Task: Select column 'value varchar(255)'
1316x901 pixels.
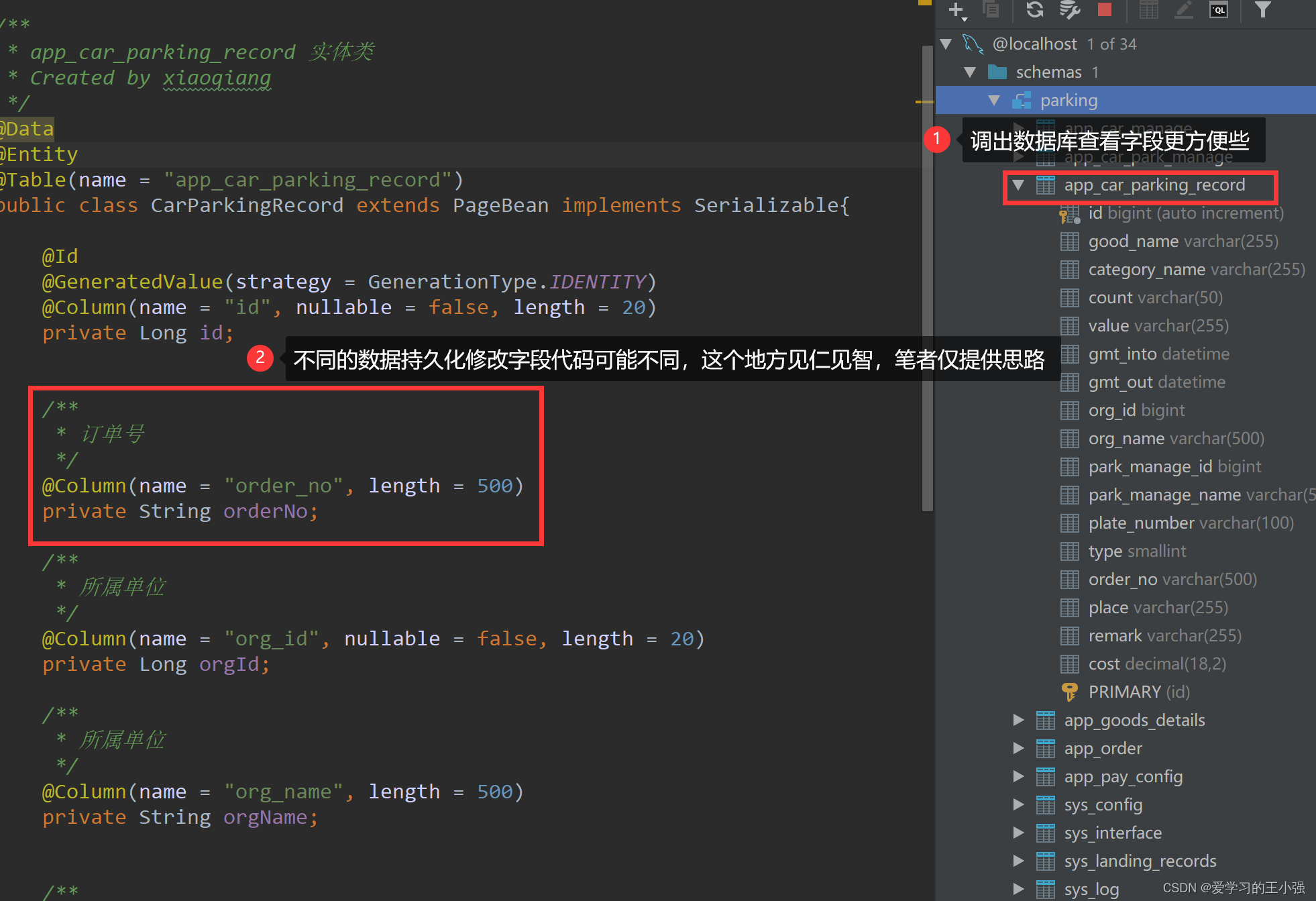Action: point(1126,326)
